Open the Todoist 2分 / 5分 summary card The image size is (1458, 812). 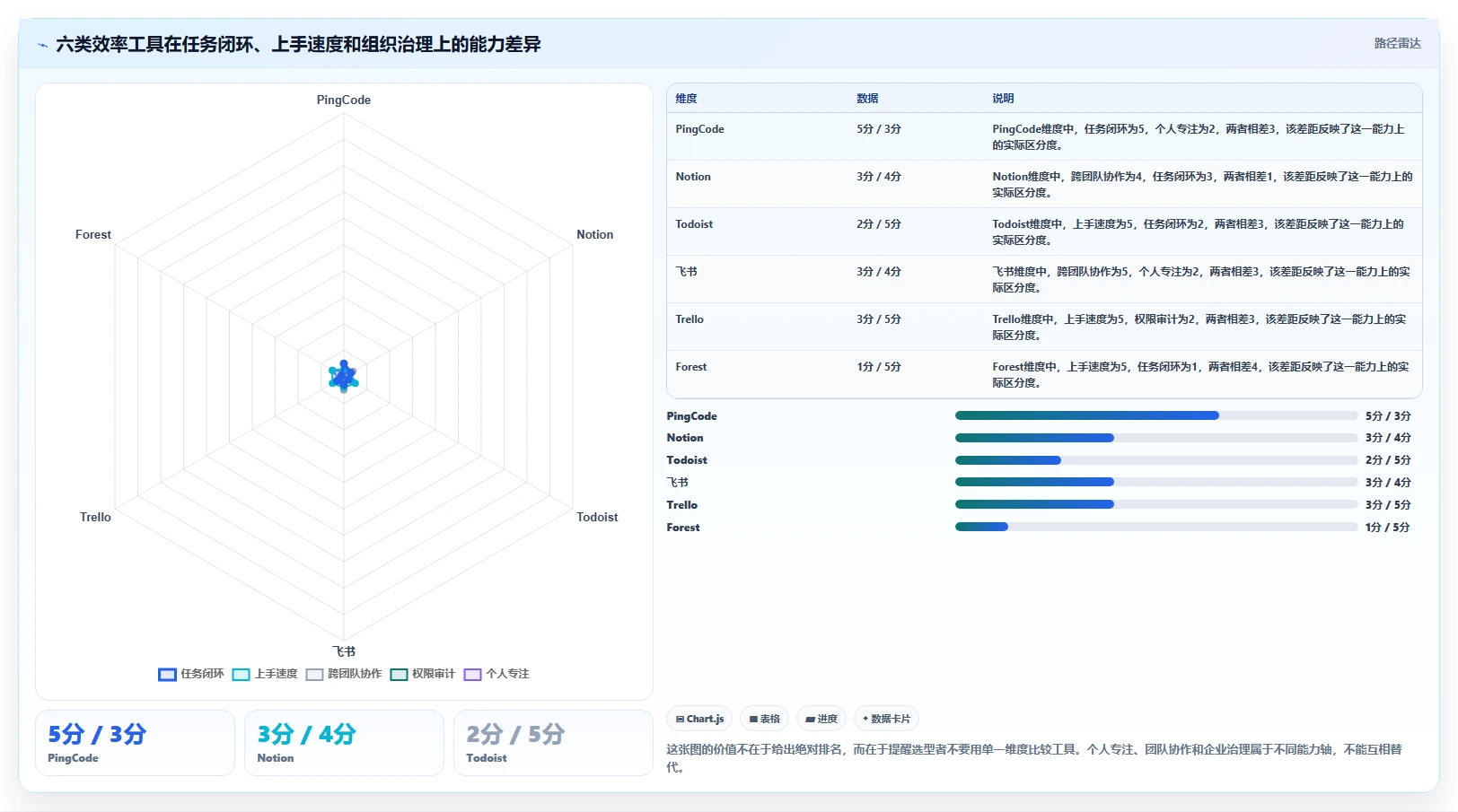[553, 743]
